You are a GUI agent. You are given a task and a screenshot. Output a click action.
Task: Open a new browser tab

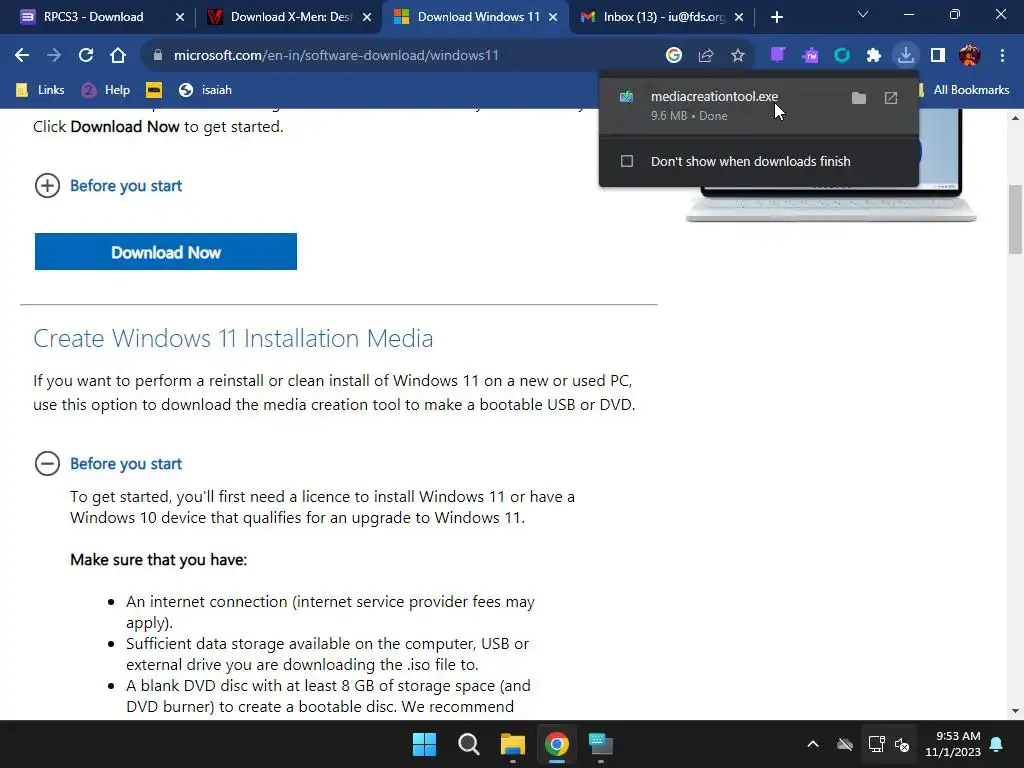(776, 17)
